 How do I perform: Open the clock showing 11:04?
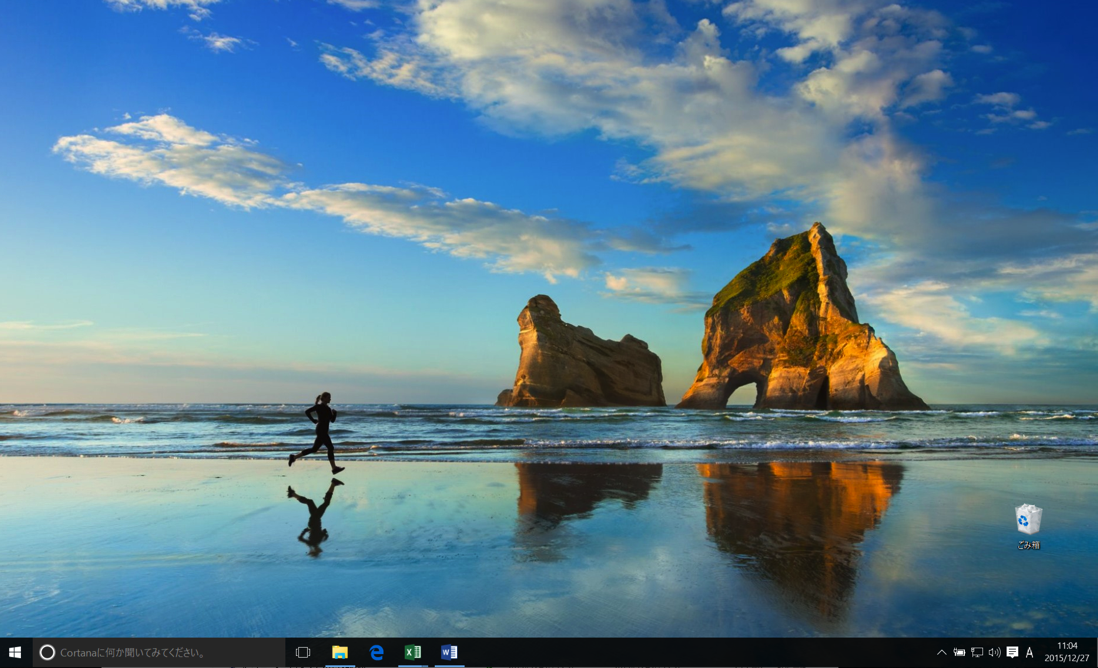(x=1067, y=653)
